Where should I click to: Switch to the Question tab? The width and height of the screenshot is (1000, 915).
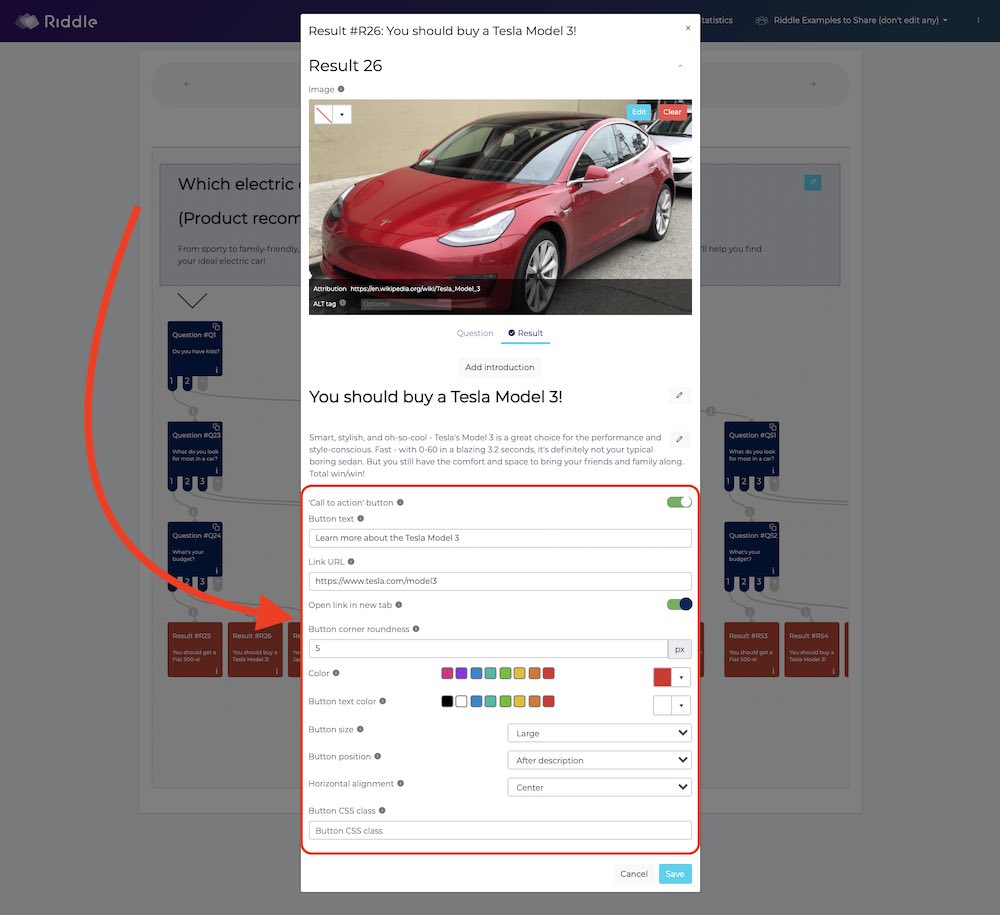[x=474, y=333]
